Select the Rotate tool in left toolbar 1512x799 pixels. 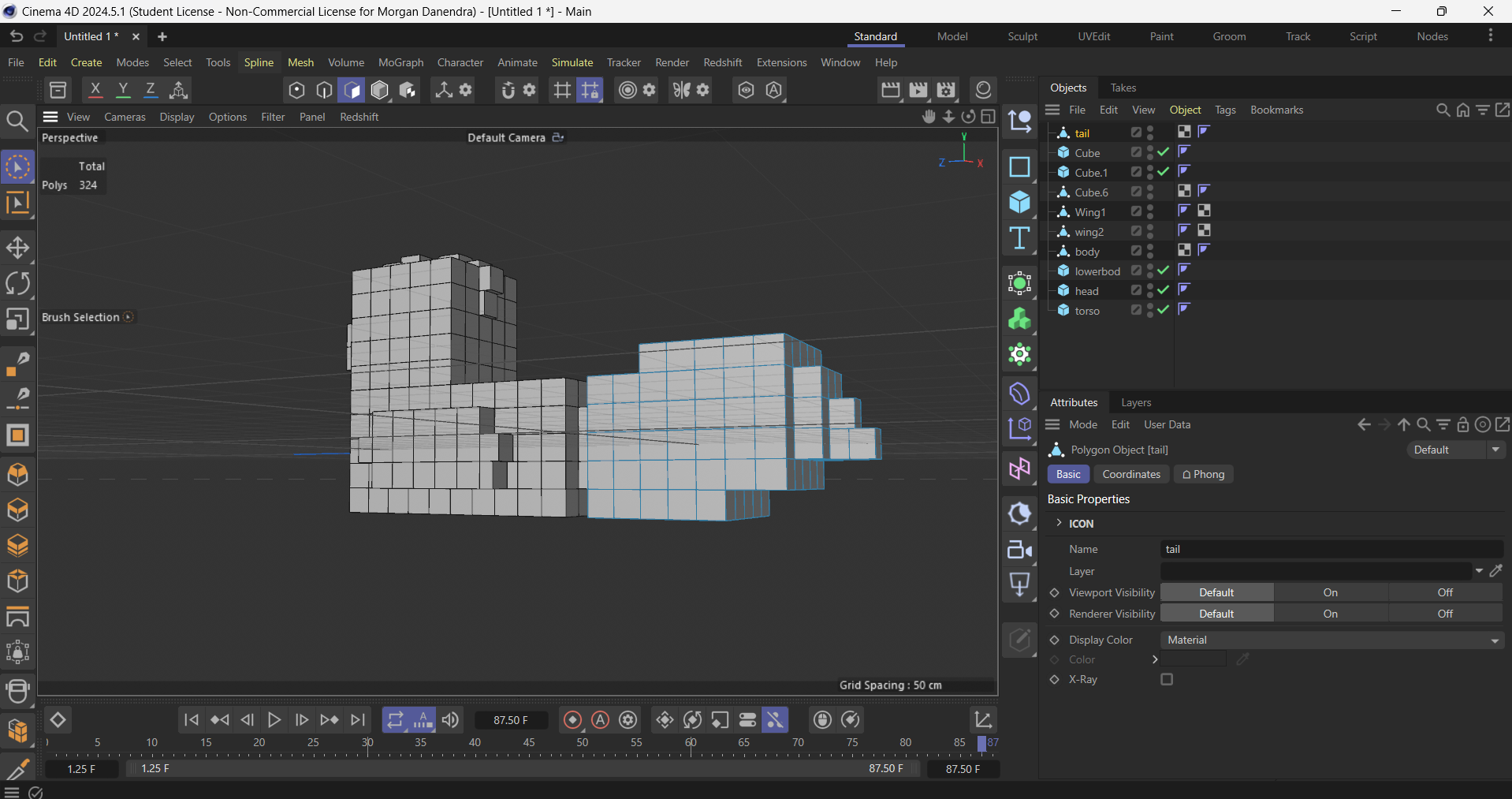click(17, 283)
